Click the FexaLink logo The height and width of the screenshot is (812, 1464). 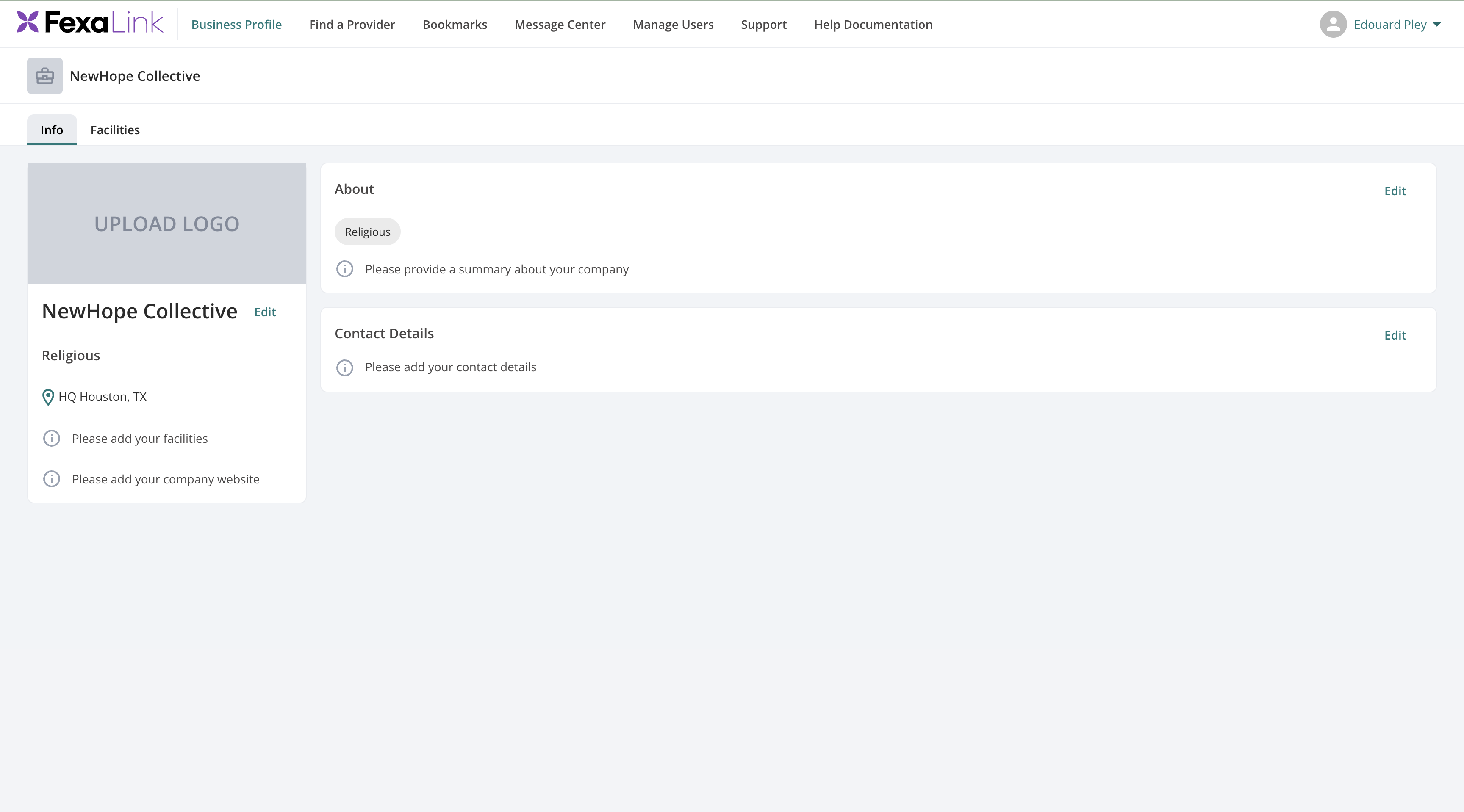[x=90, y=23]
